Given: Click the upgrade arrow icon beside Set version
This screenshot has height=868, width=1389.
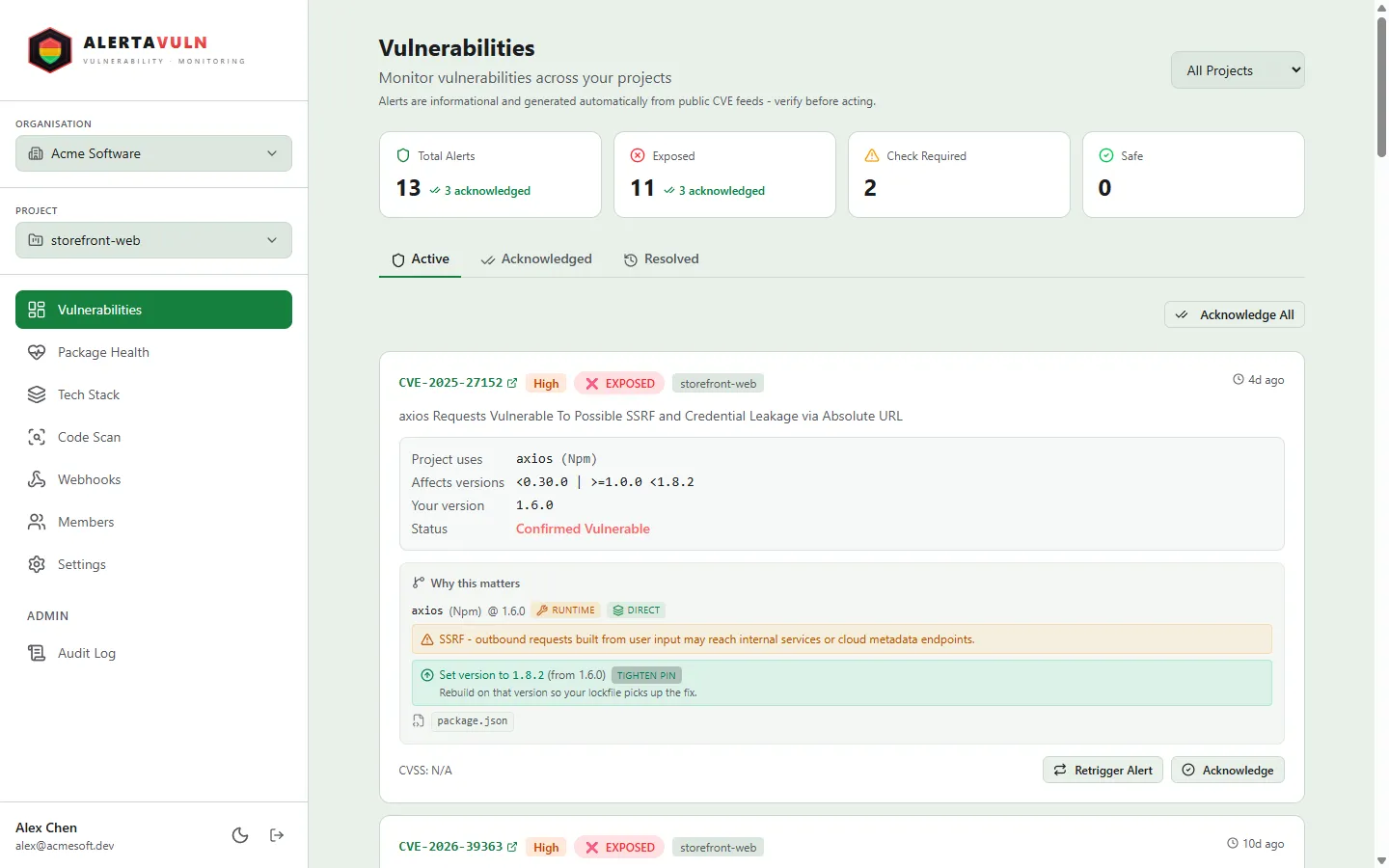Looking at the screenshot, I should [x=427, y=675].
